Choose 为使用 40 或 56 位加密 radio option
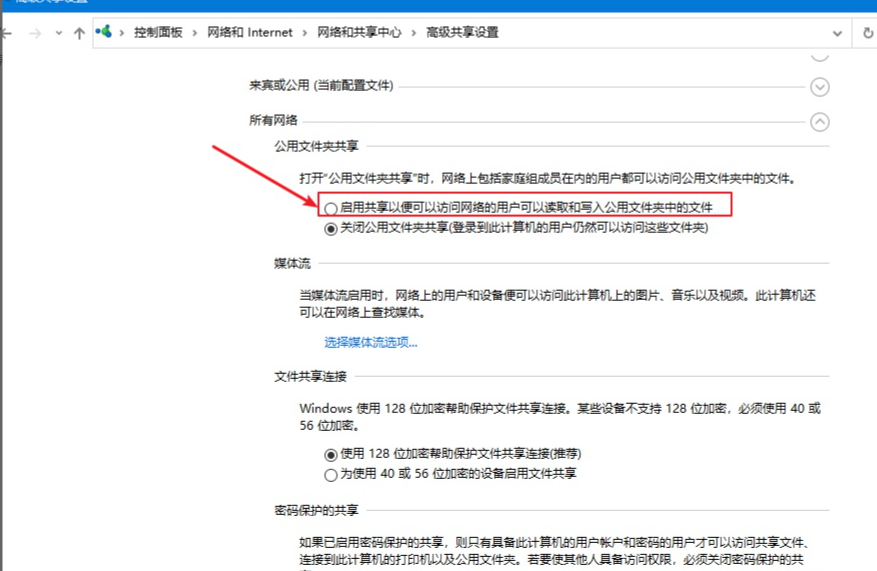The image size is (877, 571). tap(331, 474)
